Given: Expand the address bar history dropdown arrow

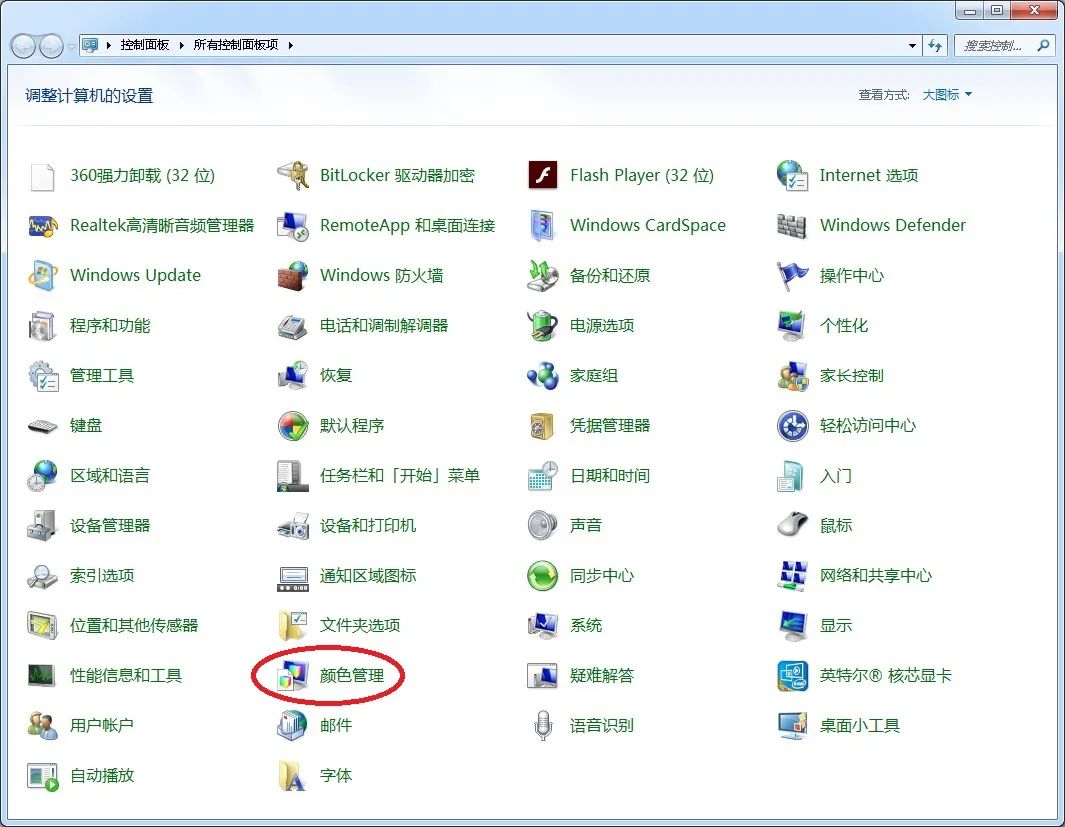Looking at the screenshot, I should (x=912, y=45).
